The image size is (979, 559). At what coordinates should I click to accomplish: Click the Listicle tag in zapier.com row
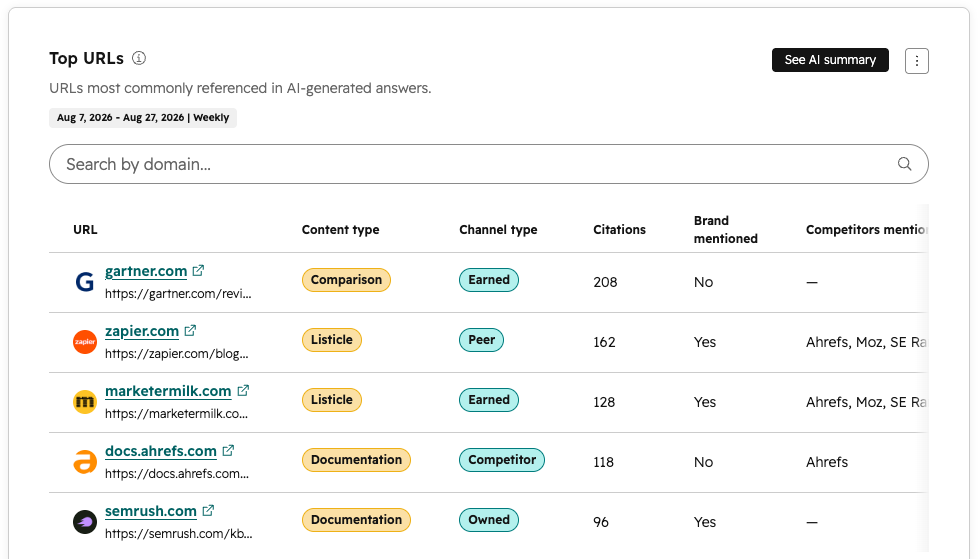pos(332,340)
